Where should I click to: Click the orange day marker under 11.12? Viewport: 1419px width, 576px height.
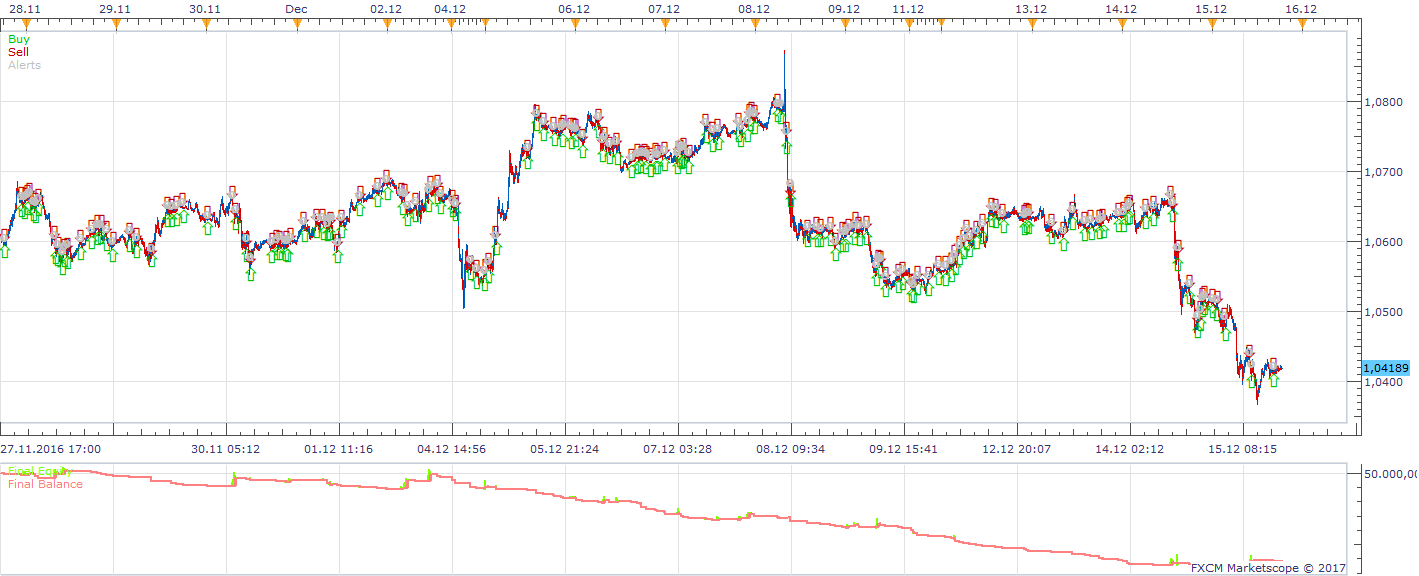click(x=909, y=24)
